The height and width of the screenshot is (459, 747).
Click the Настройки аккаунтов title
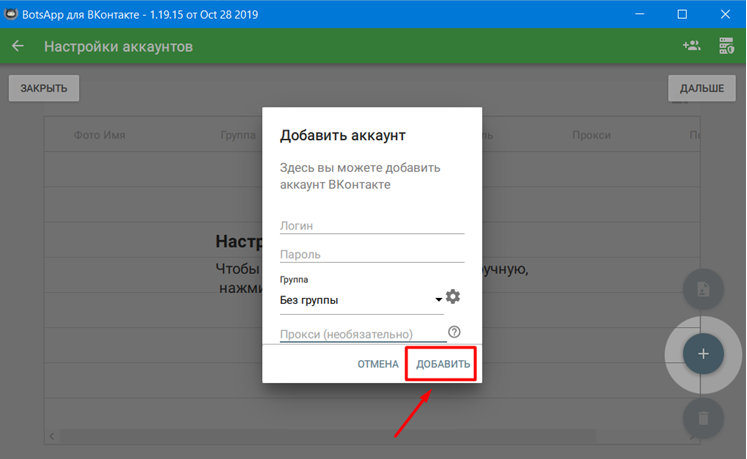click(119, 47)
